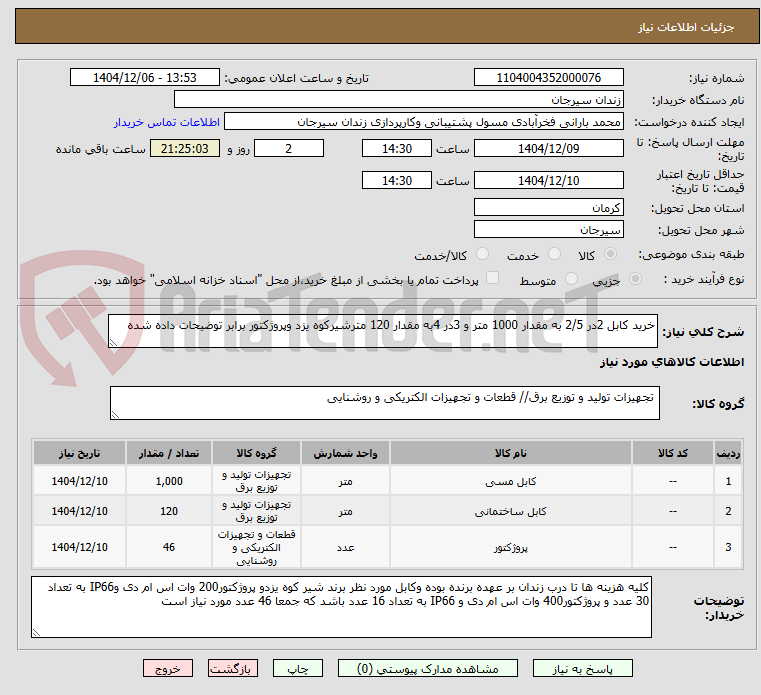Click the price validity time 14:30 field

point(397,181)
